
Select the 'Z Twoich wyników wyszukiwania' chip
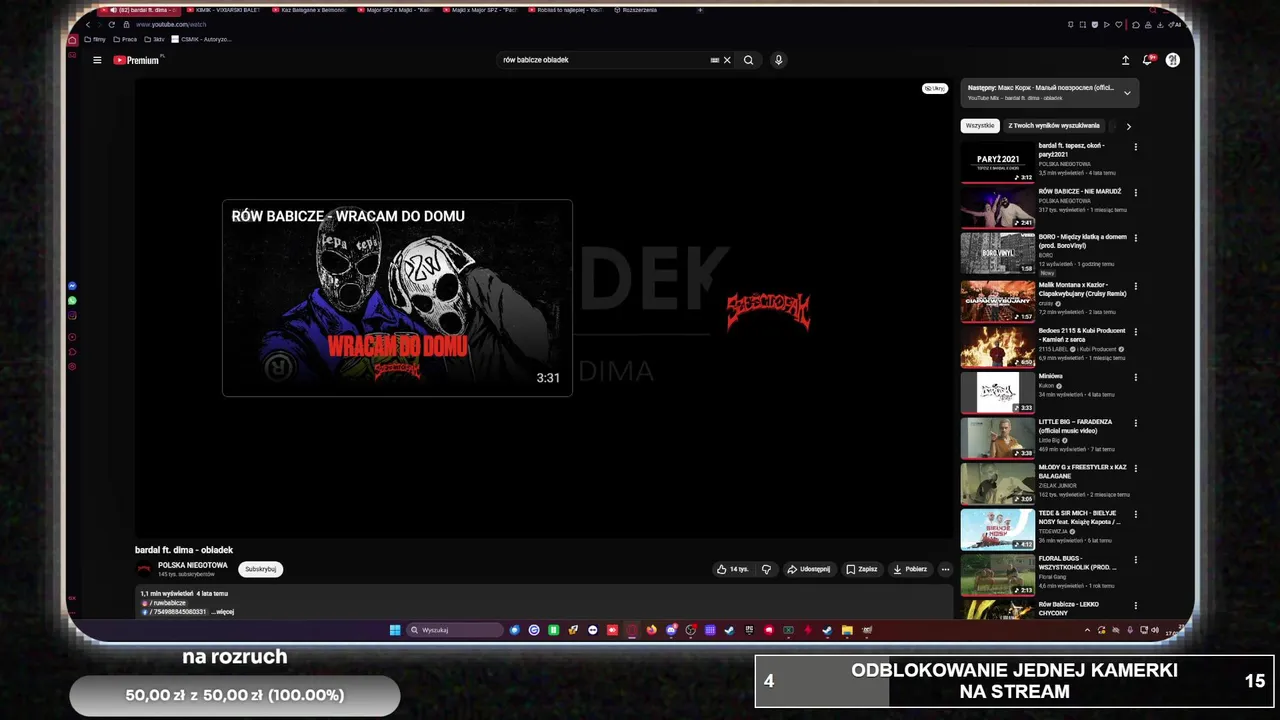point(1054,126)
